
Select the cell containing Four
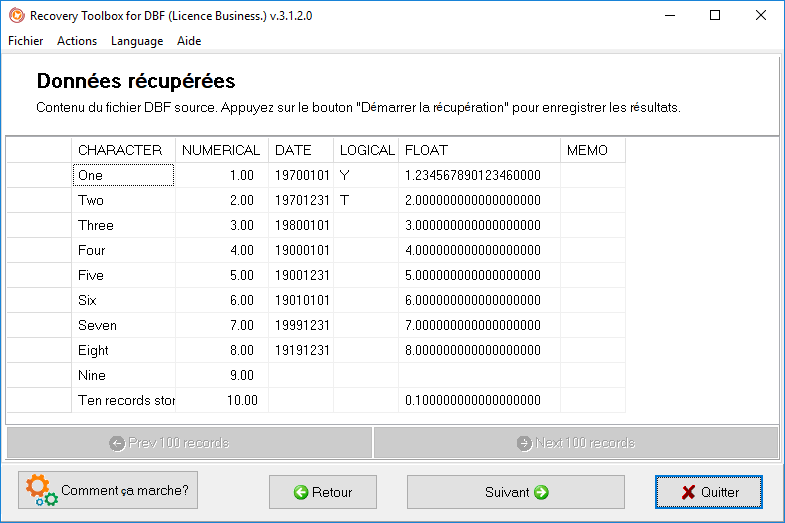124,250
